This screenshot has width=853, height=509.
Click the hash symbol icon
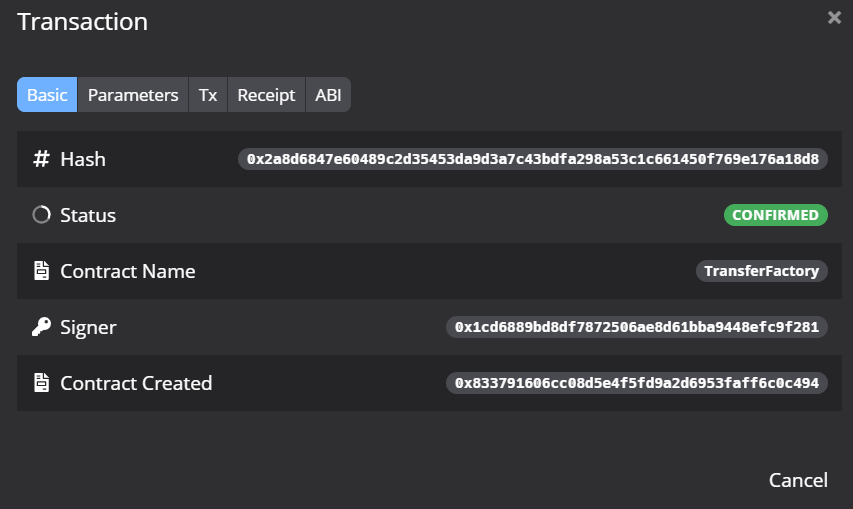[41, 159]
